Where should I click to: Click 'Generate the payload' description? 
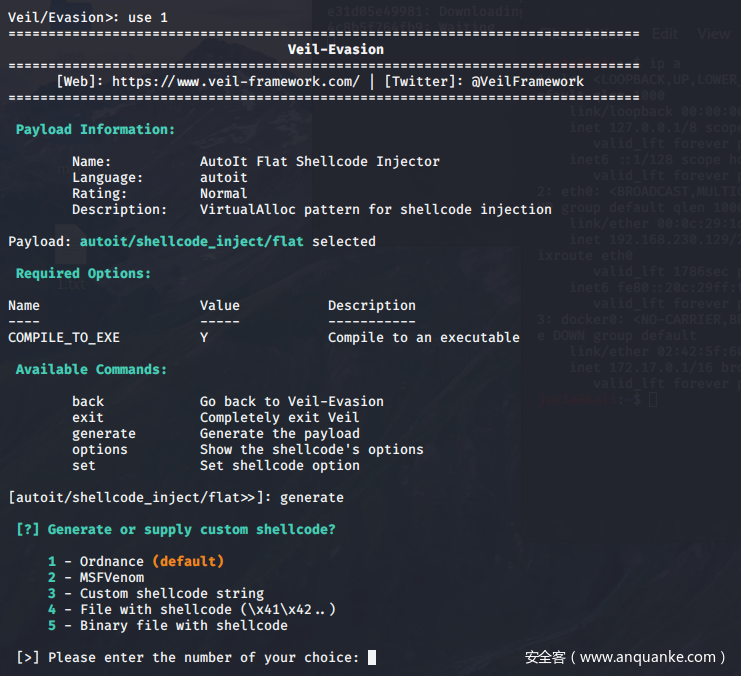279,433
